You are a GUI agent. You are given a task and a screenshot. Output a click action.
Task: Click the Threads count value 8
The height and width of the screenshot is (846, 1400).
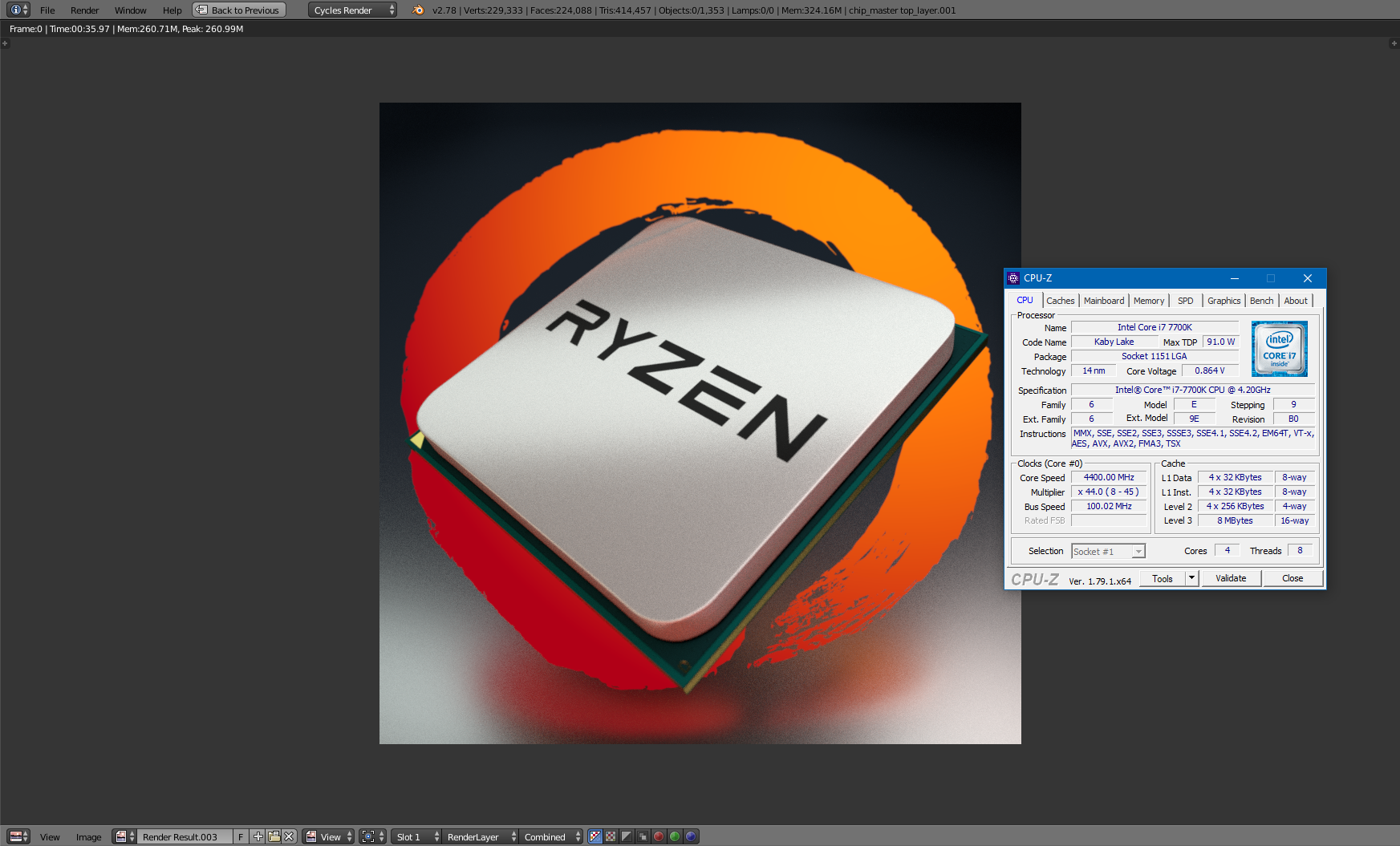1300,550
